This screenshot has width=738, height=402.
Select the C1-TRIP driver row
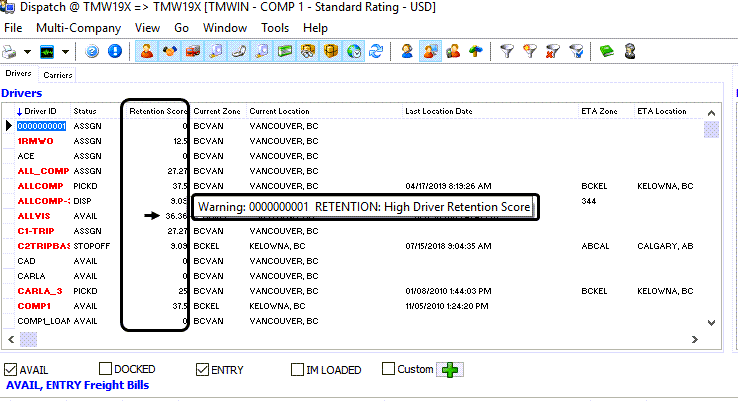[x=353, y=231]
